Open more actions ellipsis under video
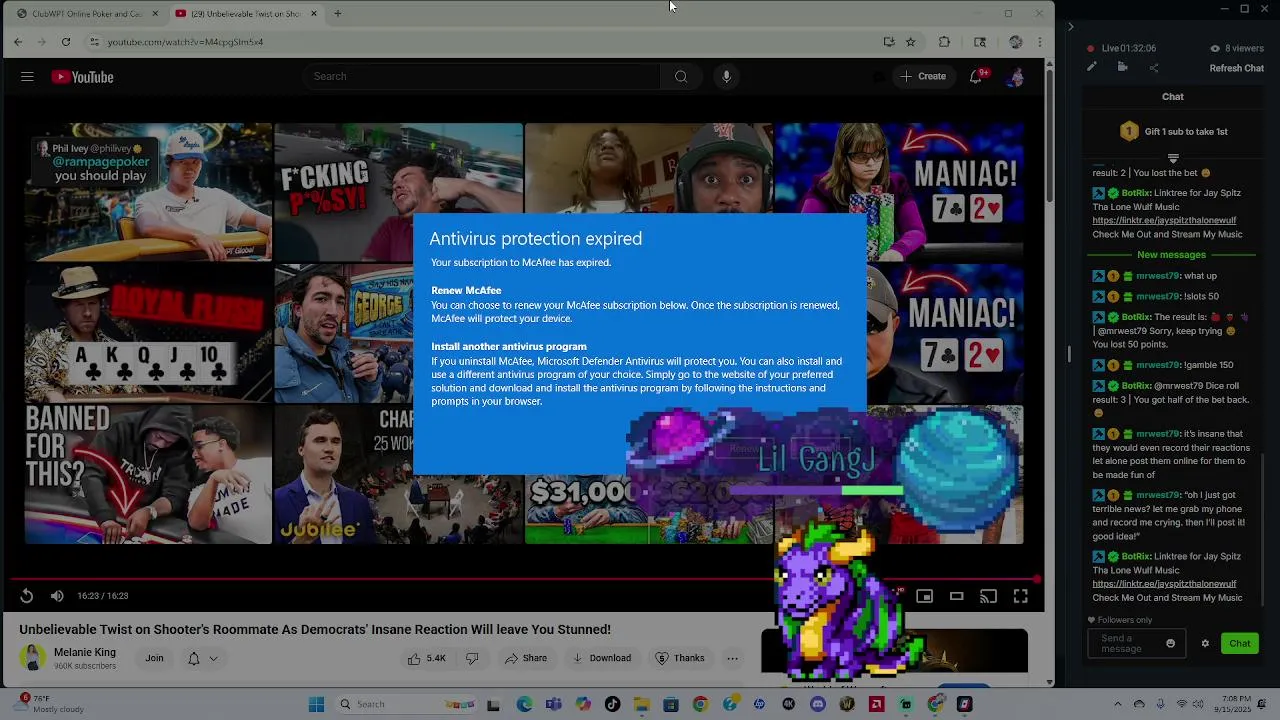The width and height of the screenshot is (1280, 720). [x=733, y=658]
